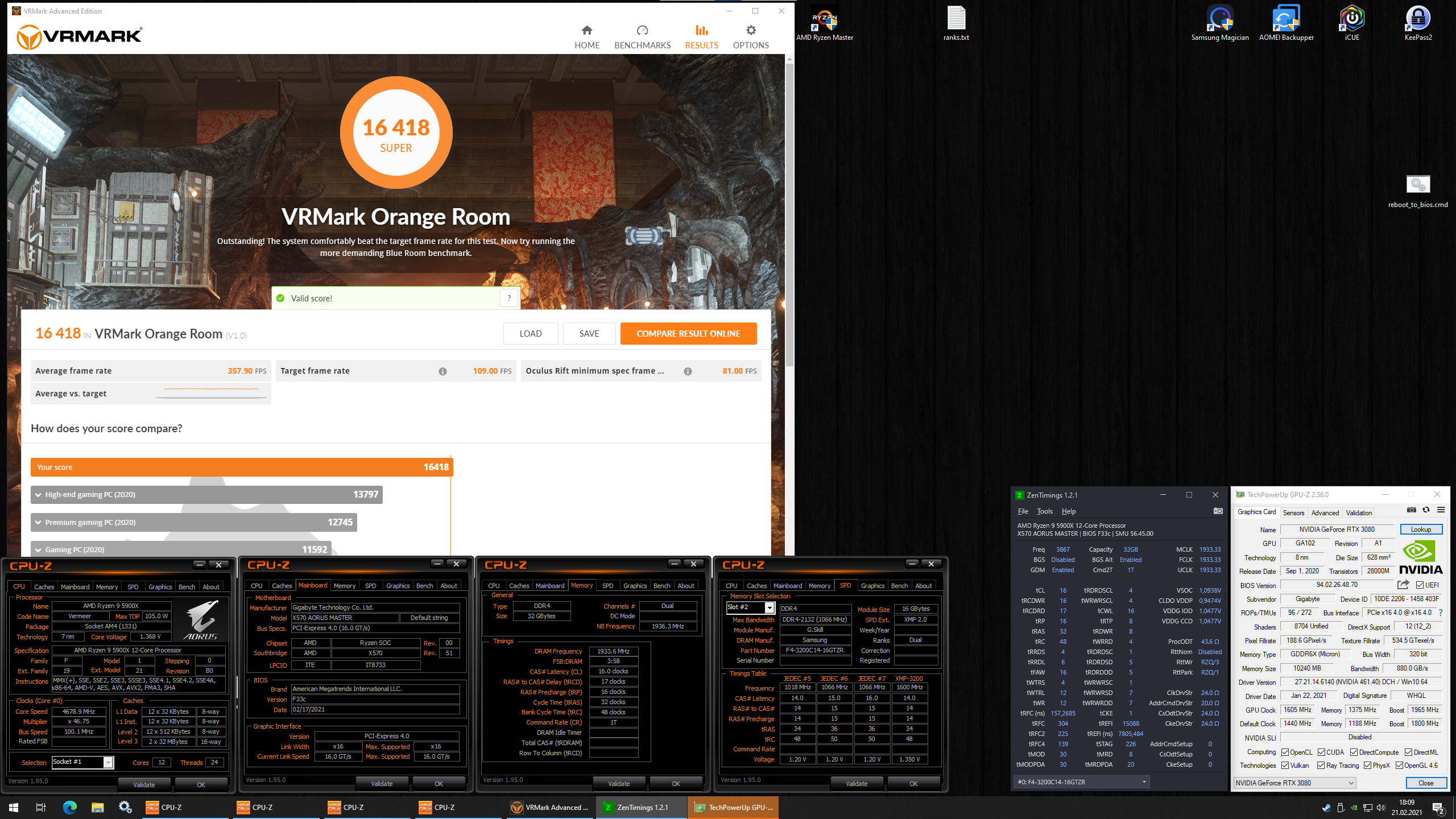Expand High-end gaming PC (2020) row
The height and width of the screenshot is (819, 1456).
click(206, 495)
